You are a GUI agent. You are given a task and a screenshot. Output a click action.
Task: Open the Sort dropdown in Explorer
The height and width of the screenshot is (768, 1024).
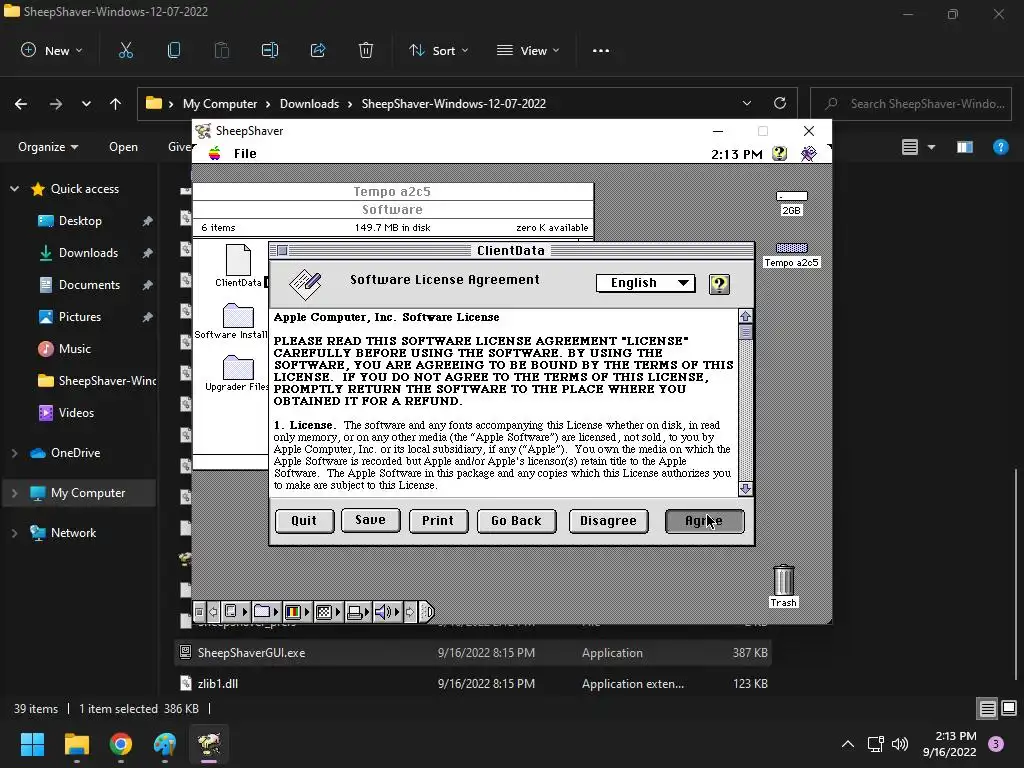tap(438, 50)
